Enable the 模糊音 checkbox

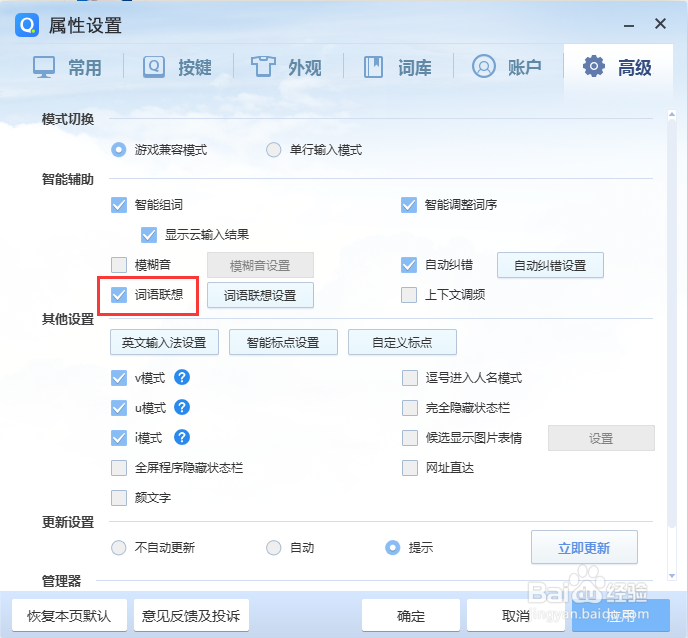118,265
